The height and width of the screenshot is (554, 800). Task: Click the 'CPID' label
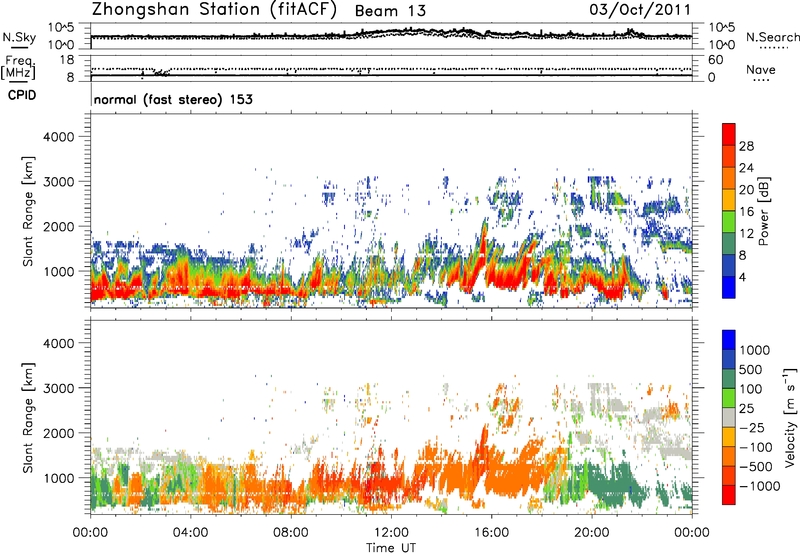pos(22,95)
